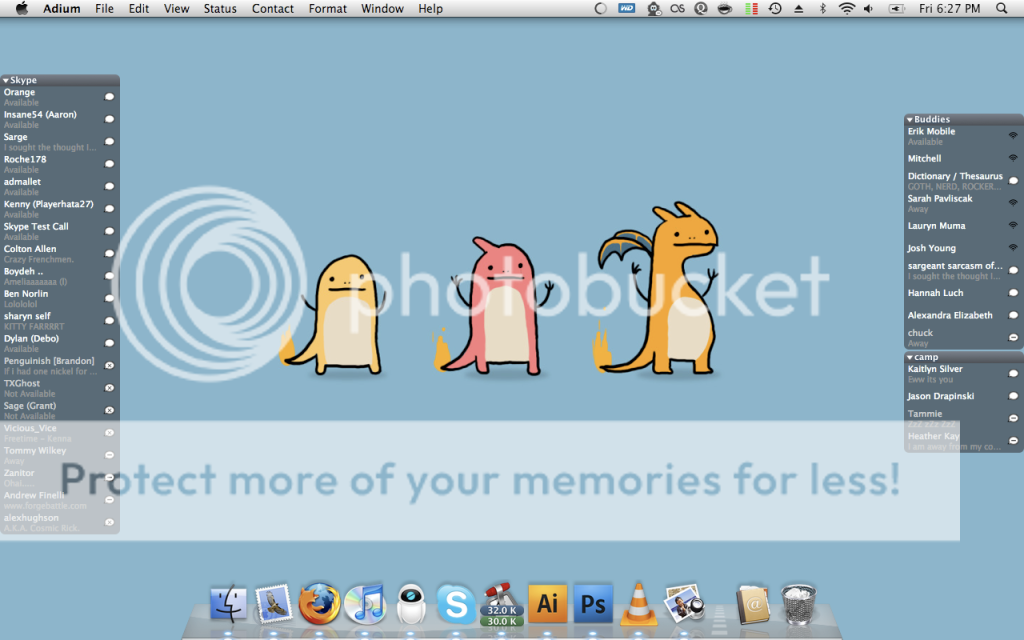This screenshot has width=1024, height=640.
Task: Select buddy Sarah Pavliscak
Action: point(939,199)
